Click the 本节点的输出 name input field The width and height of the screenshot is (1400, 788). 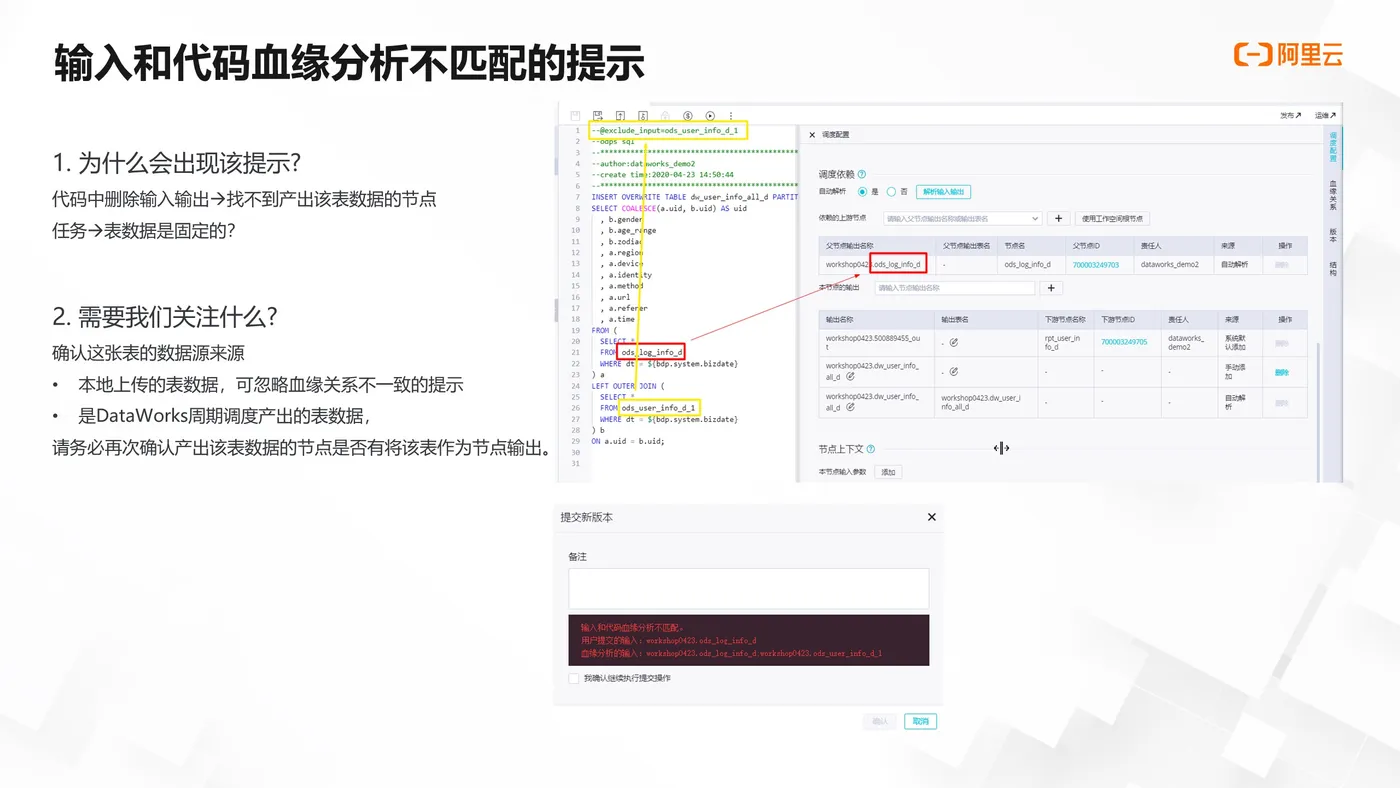[955, 288]
